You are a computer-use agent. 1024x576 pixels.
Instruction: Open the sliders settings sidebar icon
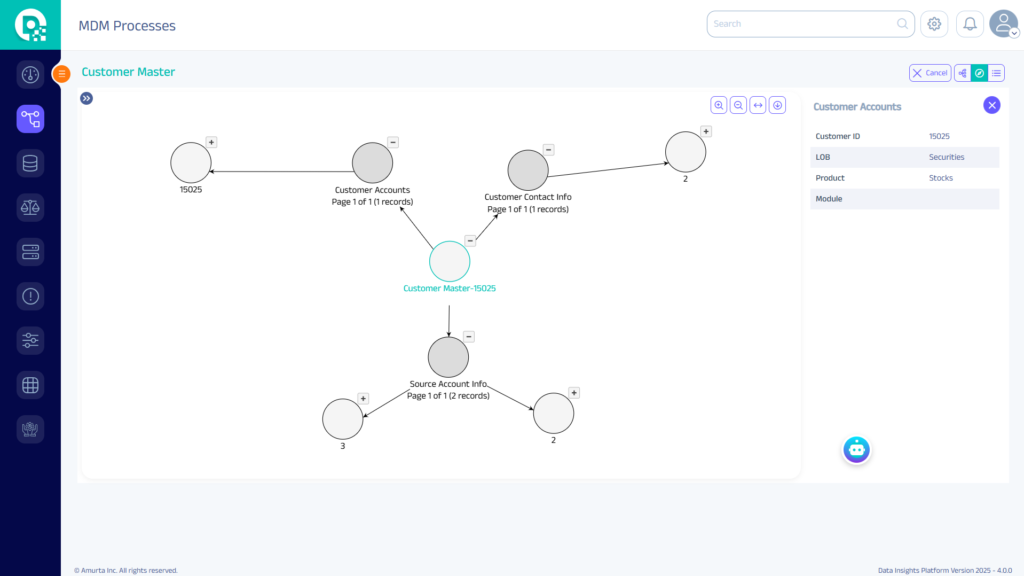[30, 340]
